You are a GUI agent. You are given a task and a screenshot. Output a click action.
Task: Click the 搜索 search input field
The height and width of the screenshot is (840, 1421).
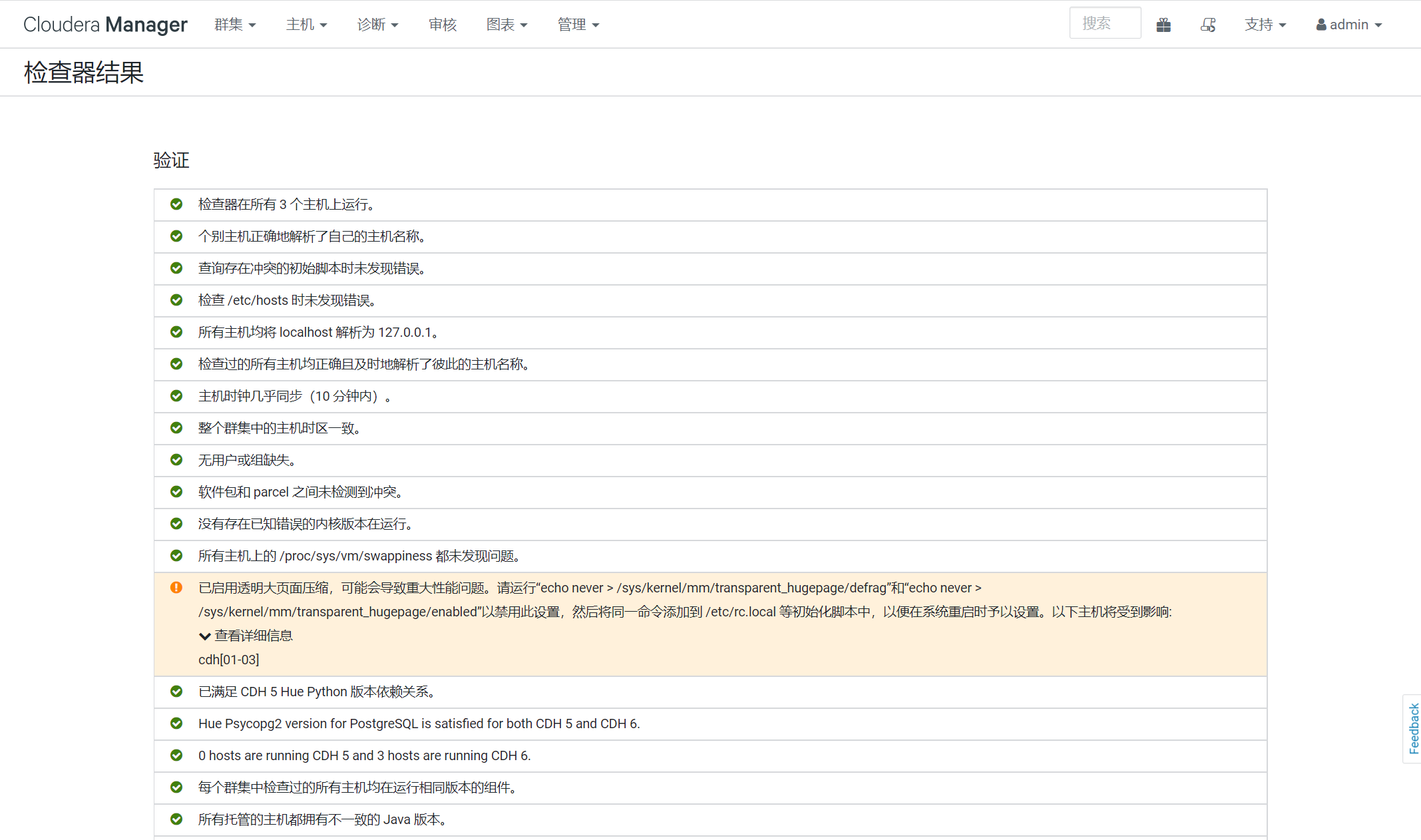tap(1104, 23)
